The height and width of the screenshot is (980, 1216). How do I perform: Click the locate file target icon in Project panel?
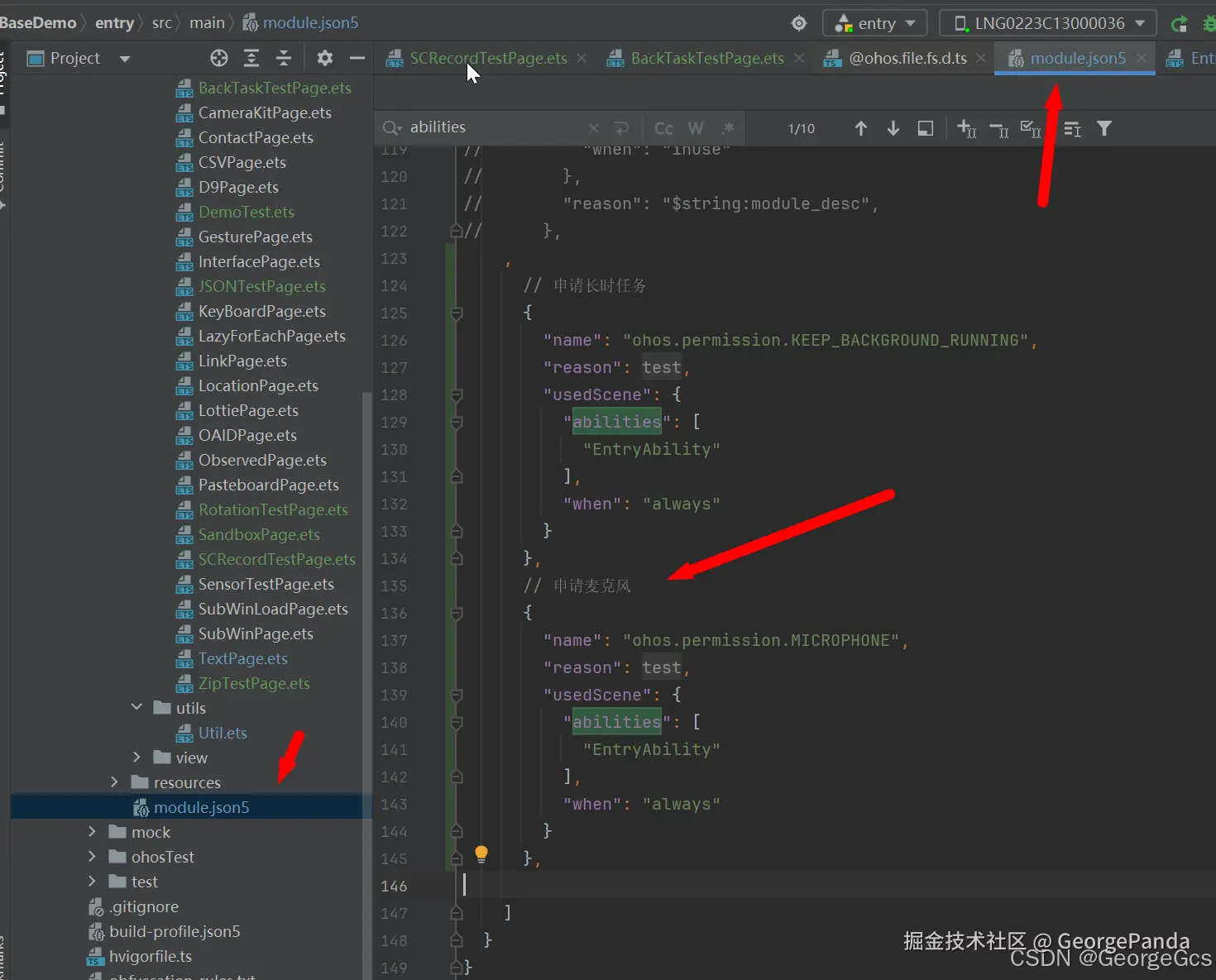click(219, 58)
